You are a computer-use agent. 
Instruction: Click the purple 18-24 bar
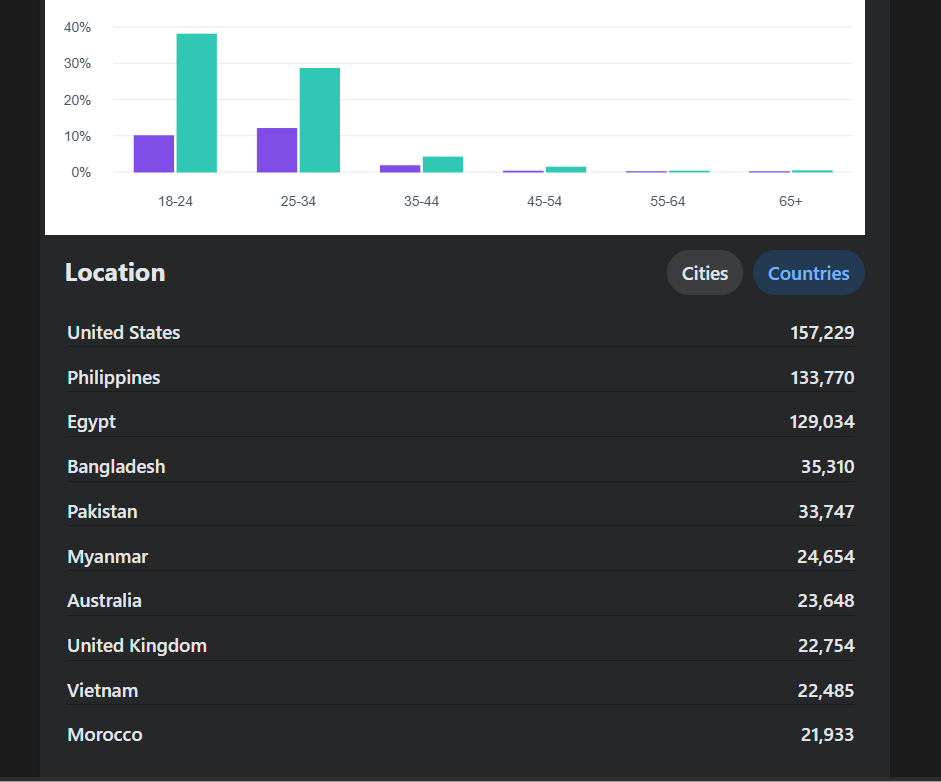[154, 154]
